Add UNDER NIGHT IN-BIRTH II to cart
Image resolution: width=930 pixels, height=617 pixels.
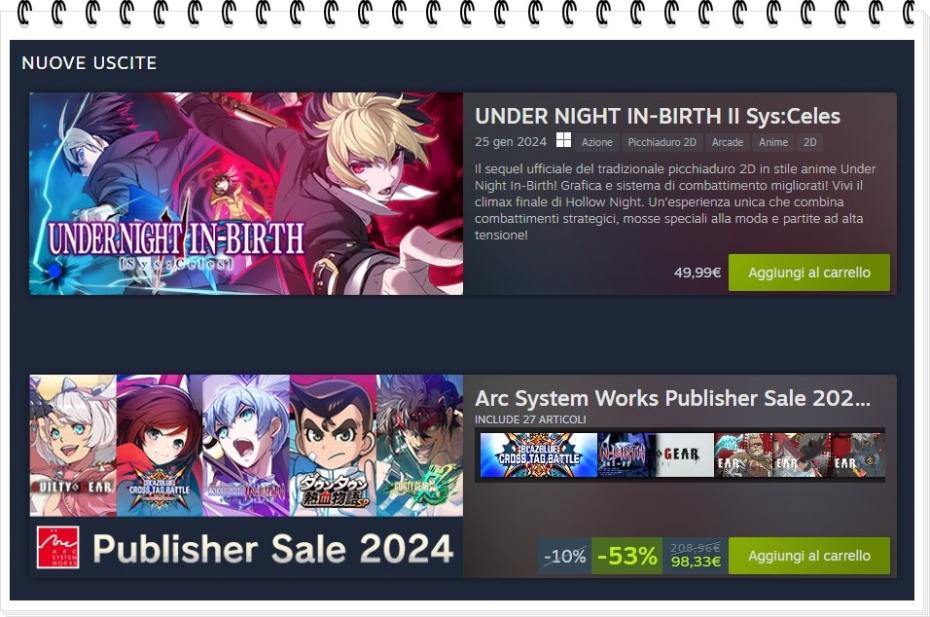[809, 272]
